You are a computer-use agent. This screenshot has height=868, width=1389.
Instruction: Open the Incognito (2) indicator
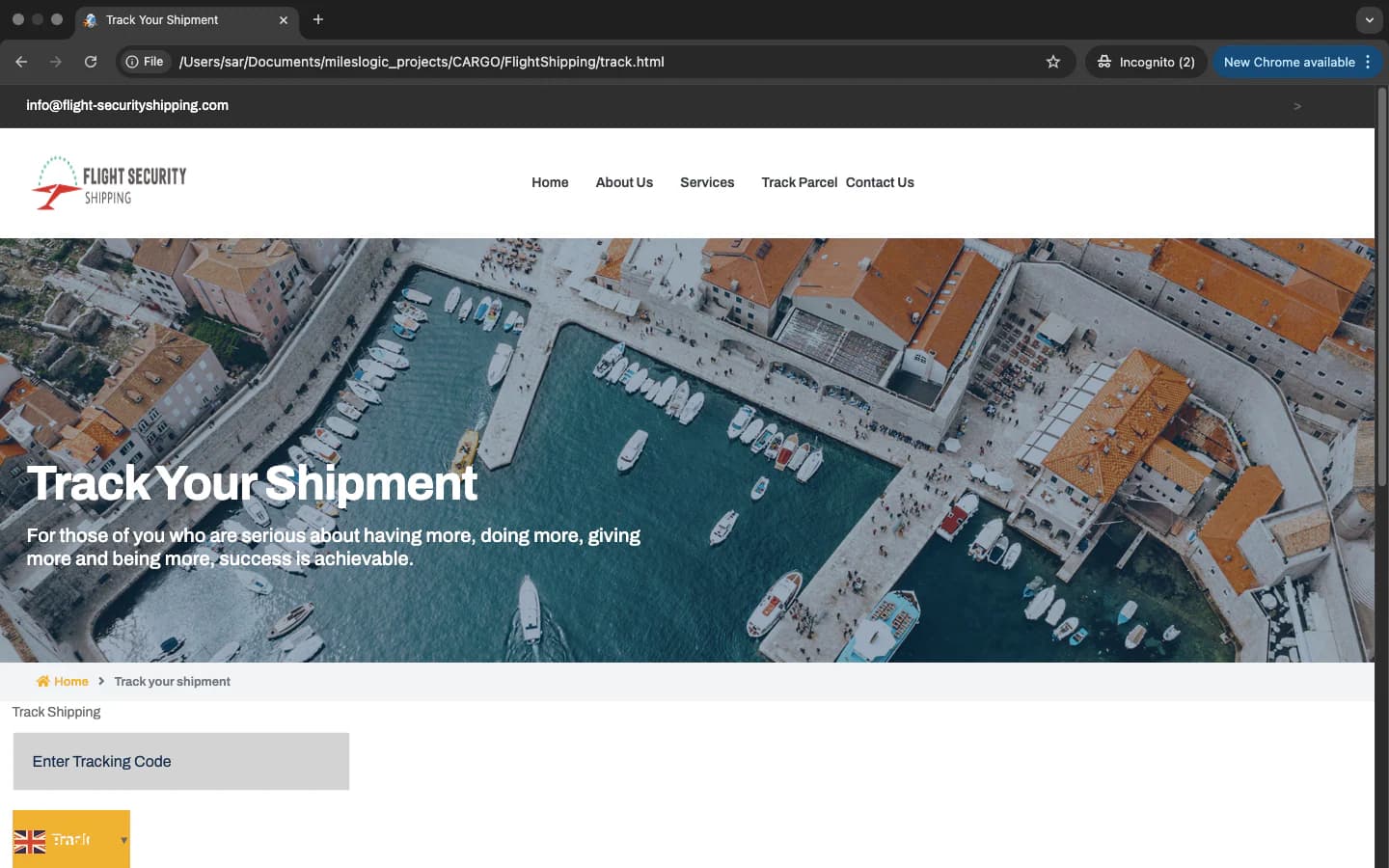point(1146,62)
